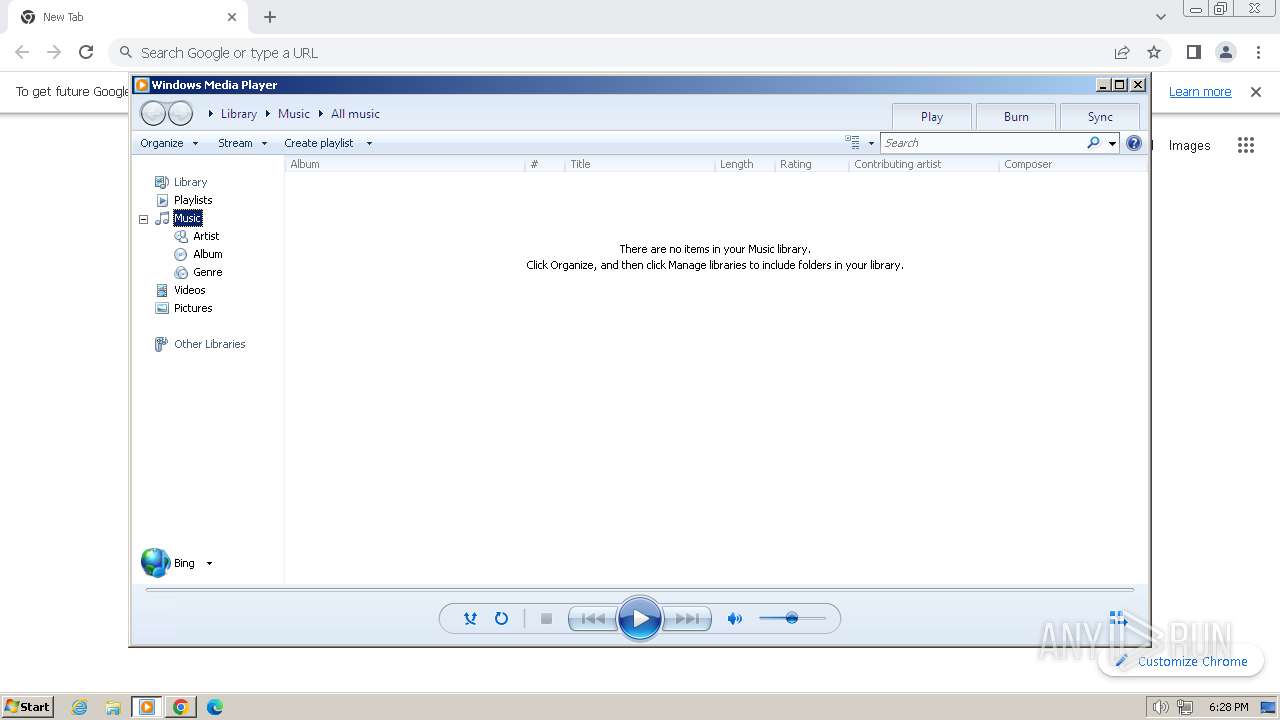Select Music in navigation tree
The image size is (1280, 720).
pyautogui.click(x=187, y=218)
